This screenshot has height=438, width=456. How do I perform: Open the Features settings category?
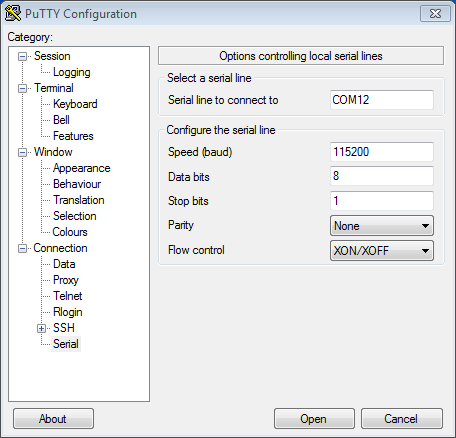[x=73, y=136]
